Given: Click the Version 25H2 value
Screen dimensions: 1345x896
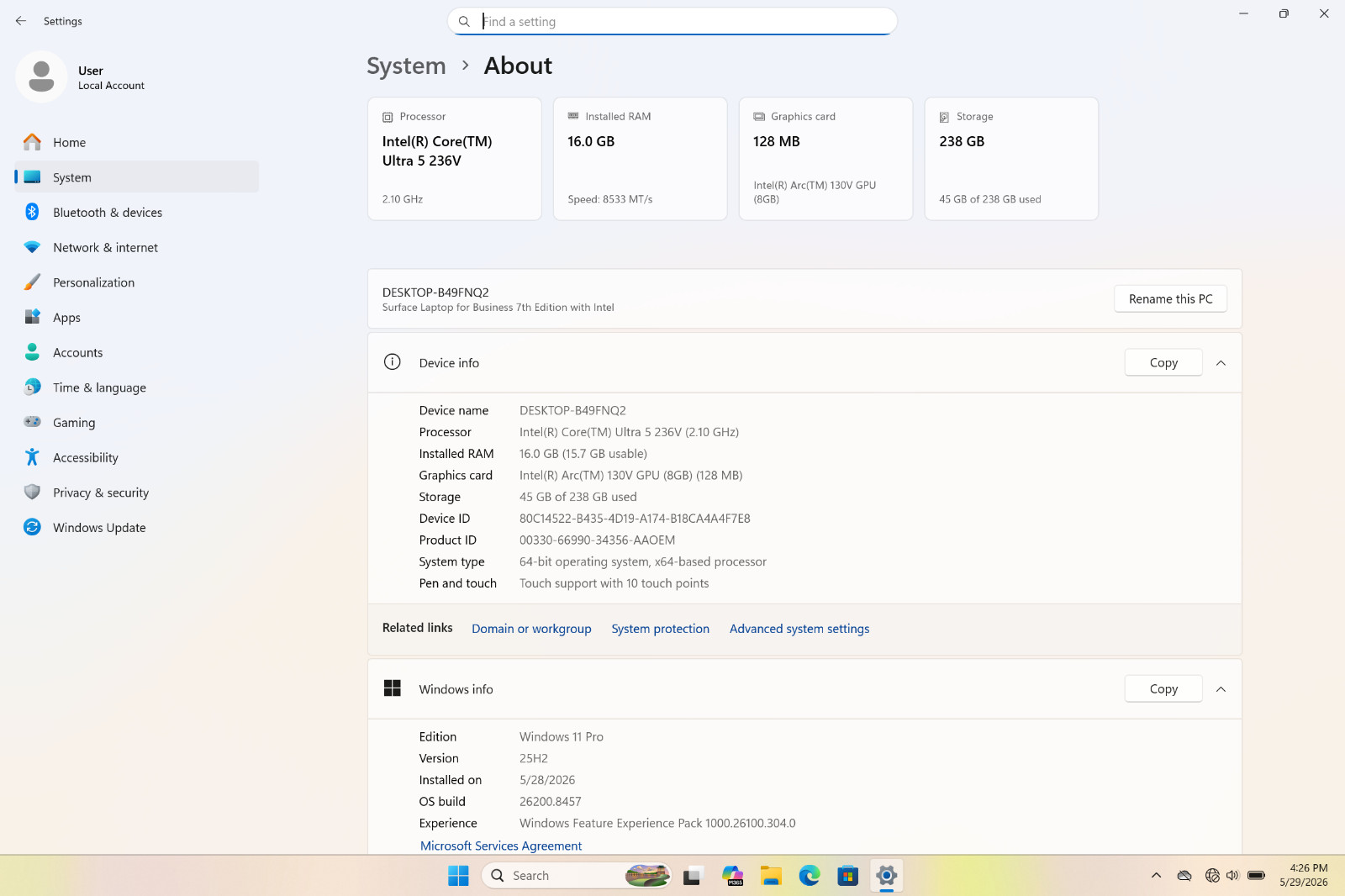Looking at the screenshot, I should point(534,758).
